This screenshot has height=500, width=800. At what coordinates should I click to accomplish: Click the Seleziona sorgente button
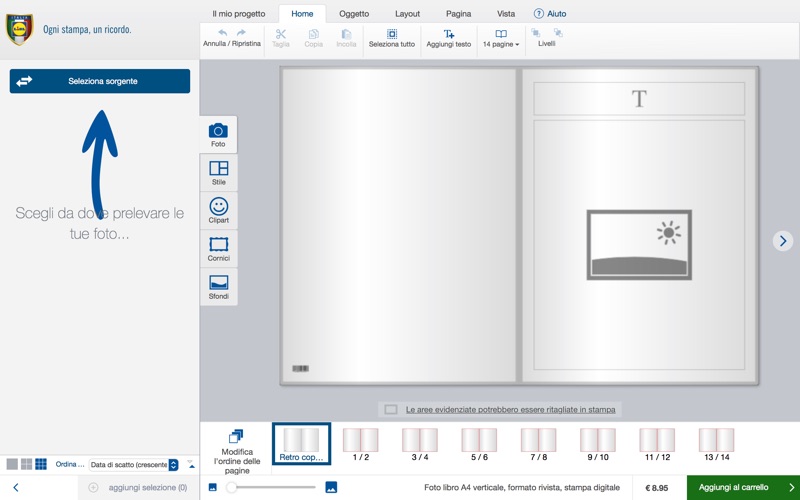[x=100, y=81]
